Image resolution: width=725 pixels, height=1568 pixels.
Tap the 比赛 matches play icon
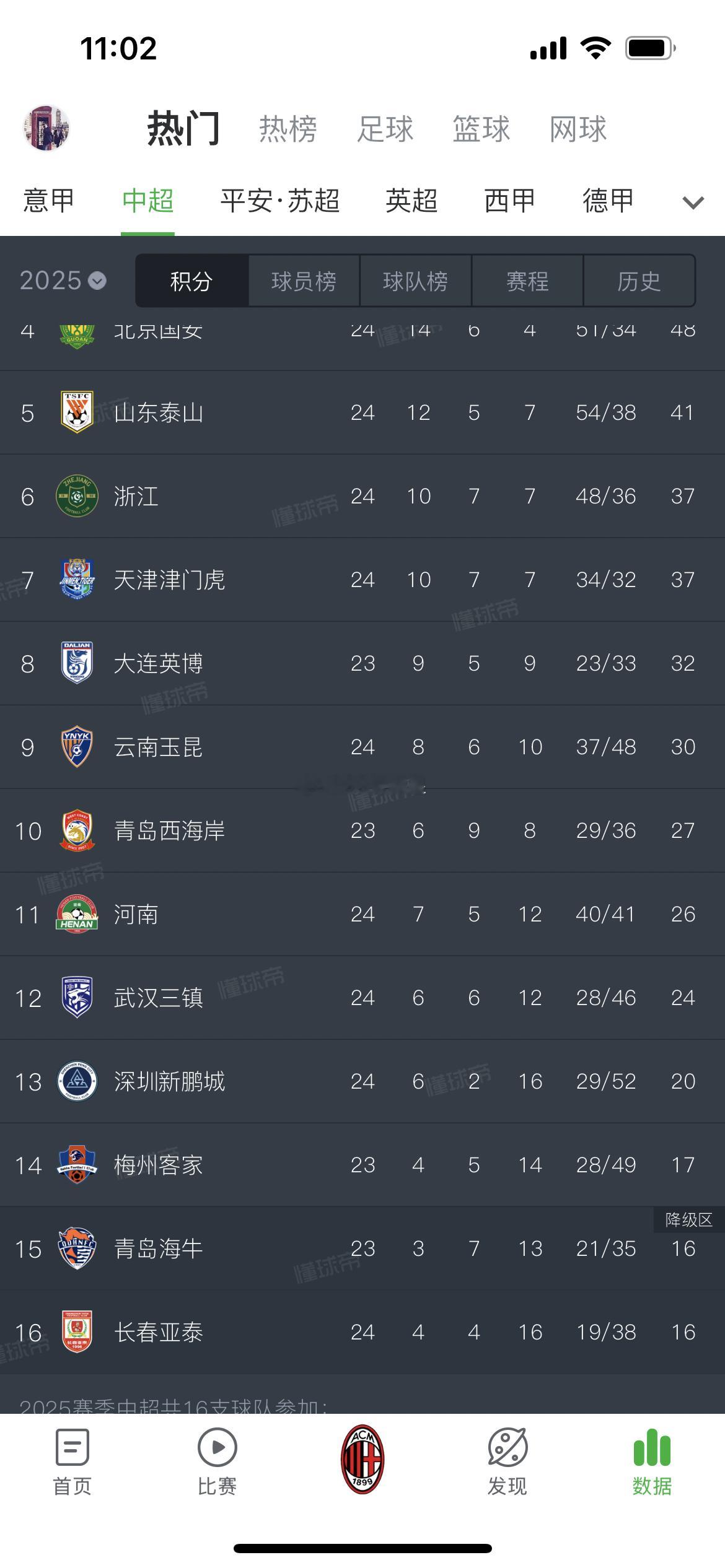pyautogui.click(x=217, y=1447)
